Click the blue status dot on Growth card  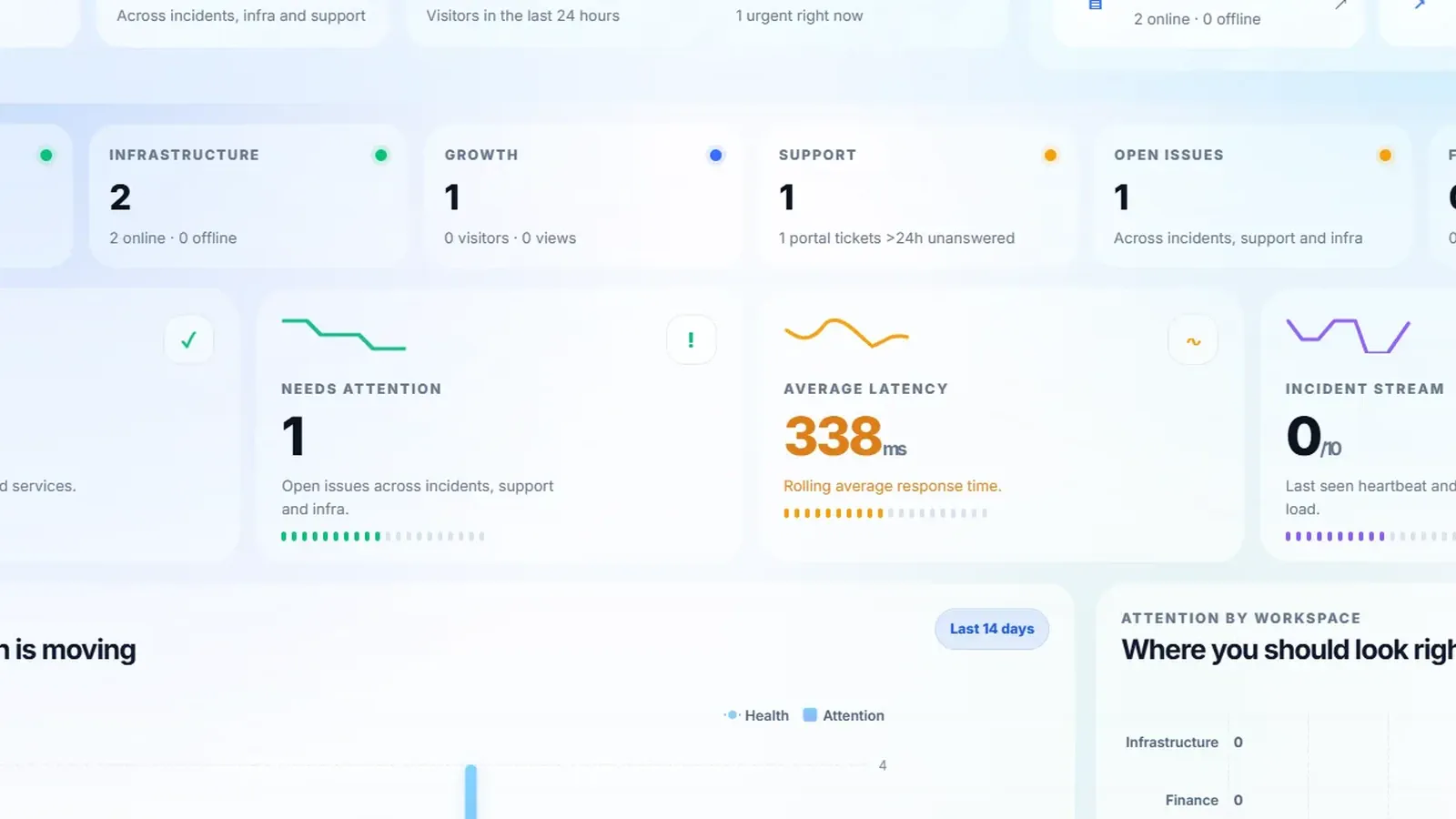coord(716,156)
